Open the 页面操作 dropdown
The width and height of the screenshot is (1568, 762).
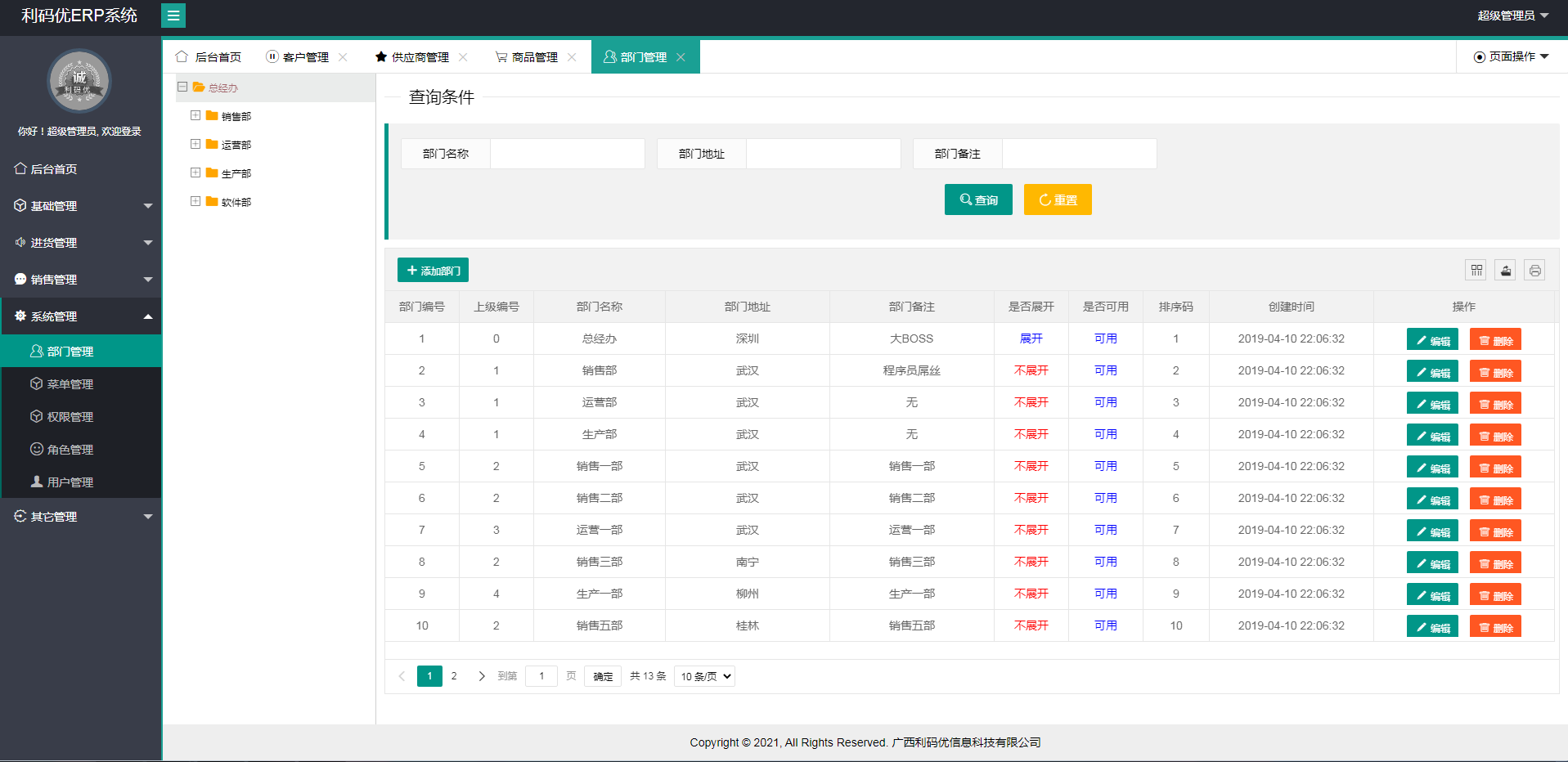click(1512, 56)
